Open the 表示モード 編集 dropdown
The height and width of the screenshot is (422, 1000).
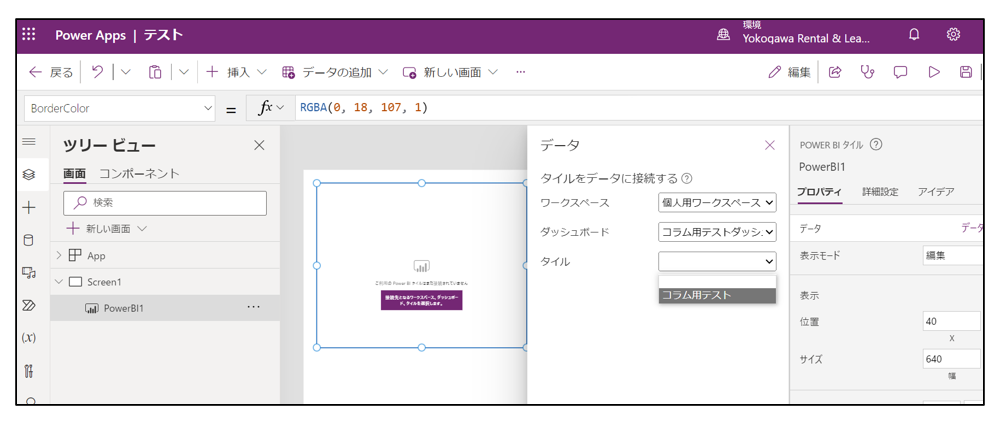pos(953,256)
